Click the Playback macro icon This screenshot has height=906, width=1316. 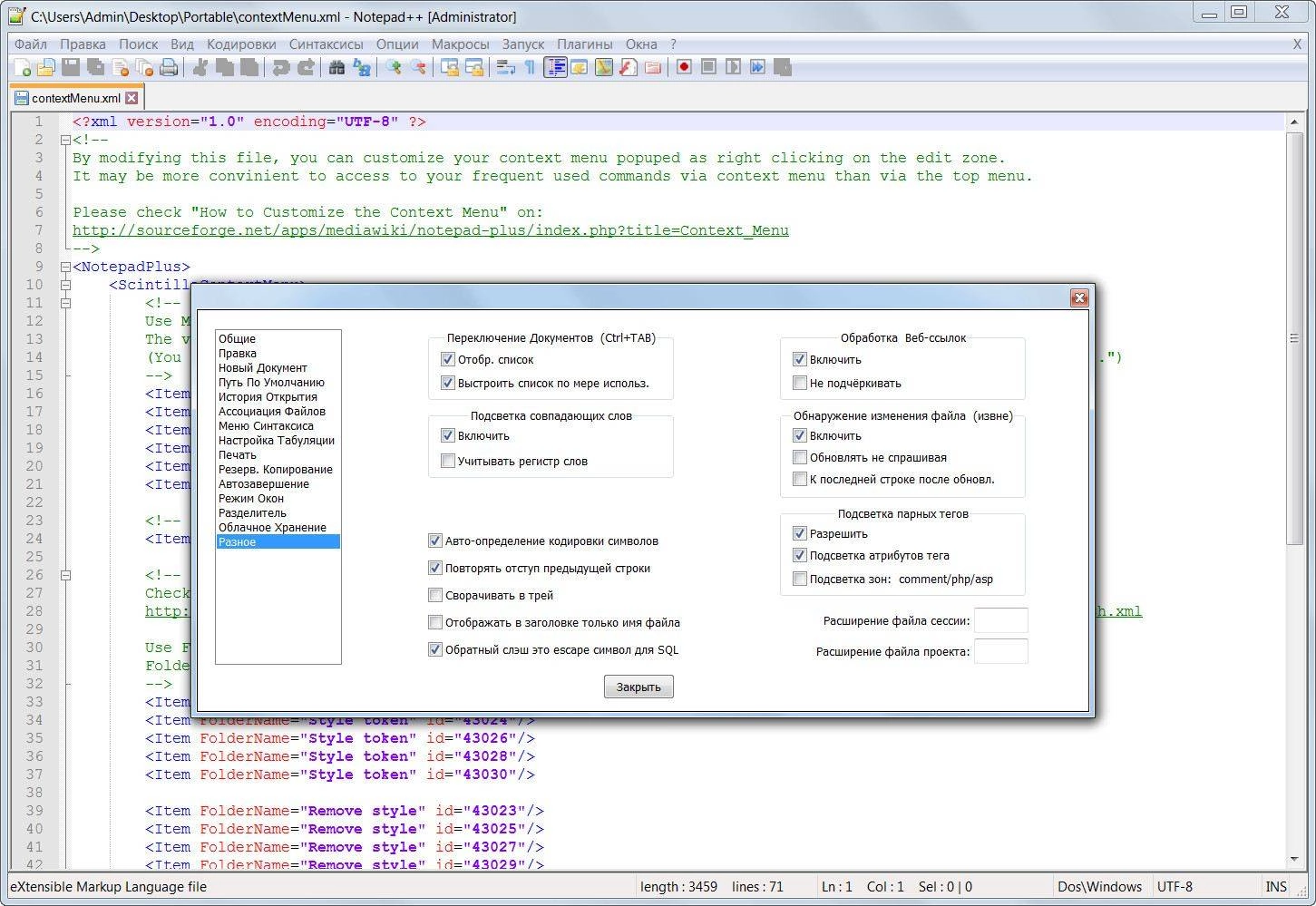click(733, 67)
